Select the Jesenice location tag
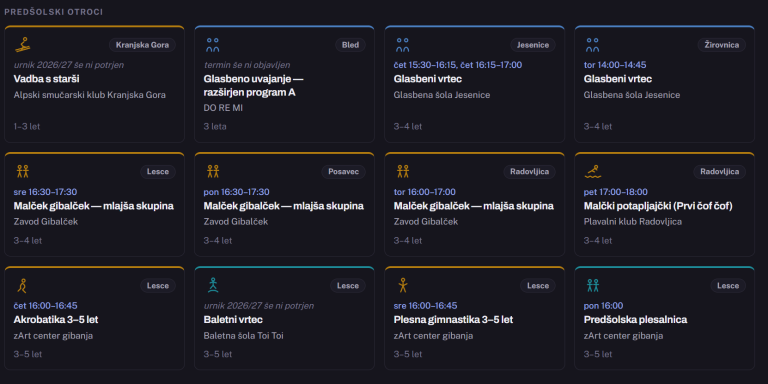This screenshot has width=768, height=384. pyautogui.click(x=533, y=45)
